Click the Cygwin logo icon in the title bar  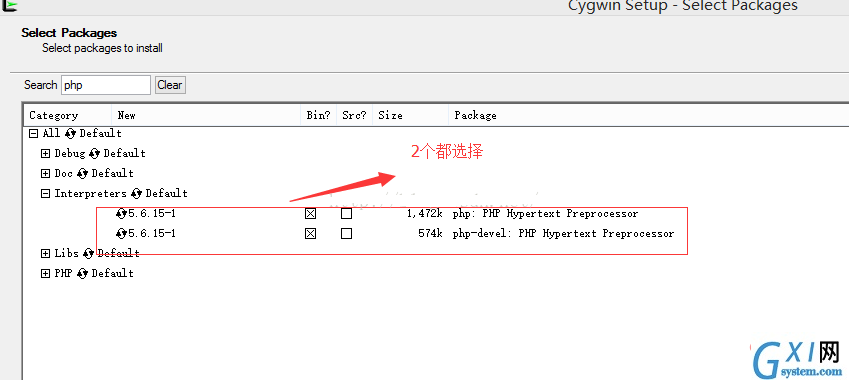pos(9,5)
